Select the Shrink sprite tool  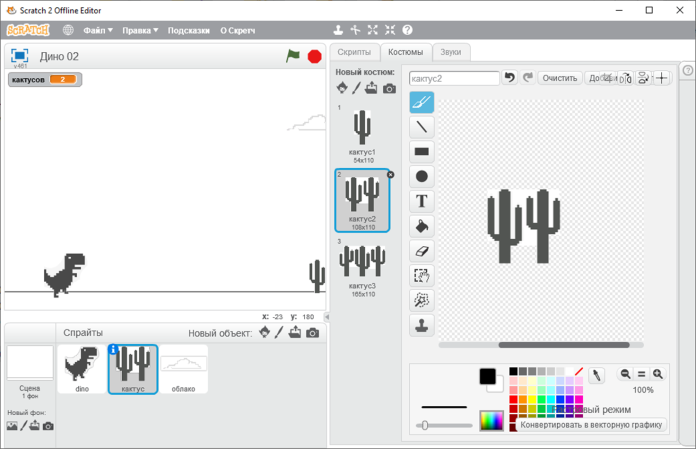click(390, 30)
